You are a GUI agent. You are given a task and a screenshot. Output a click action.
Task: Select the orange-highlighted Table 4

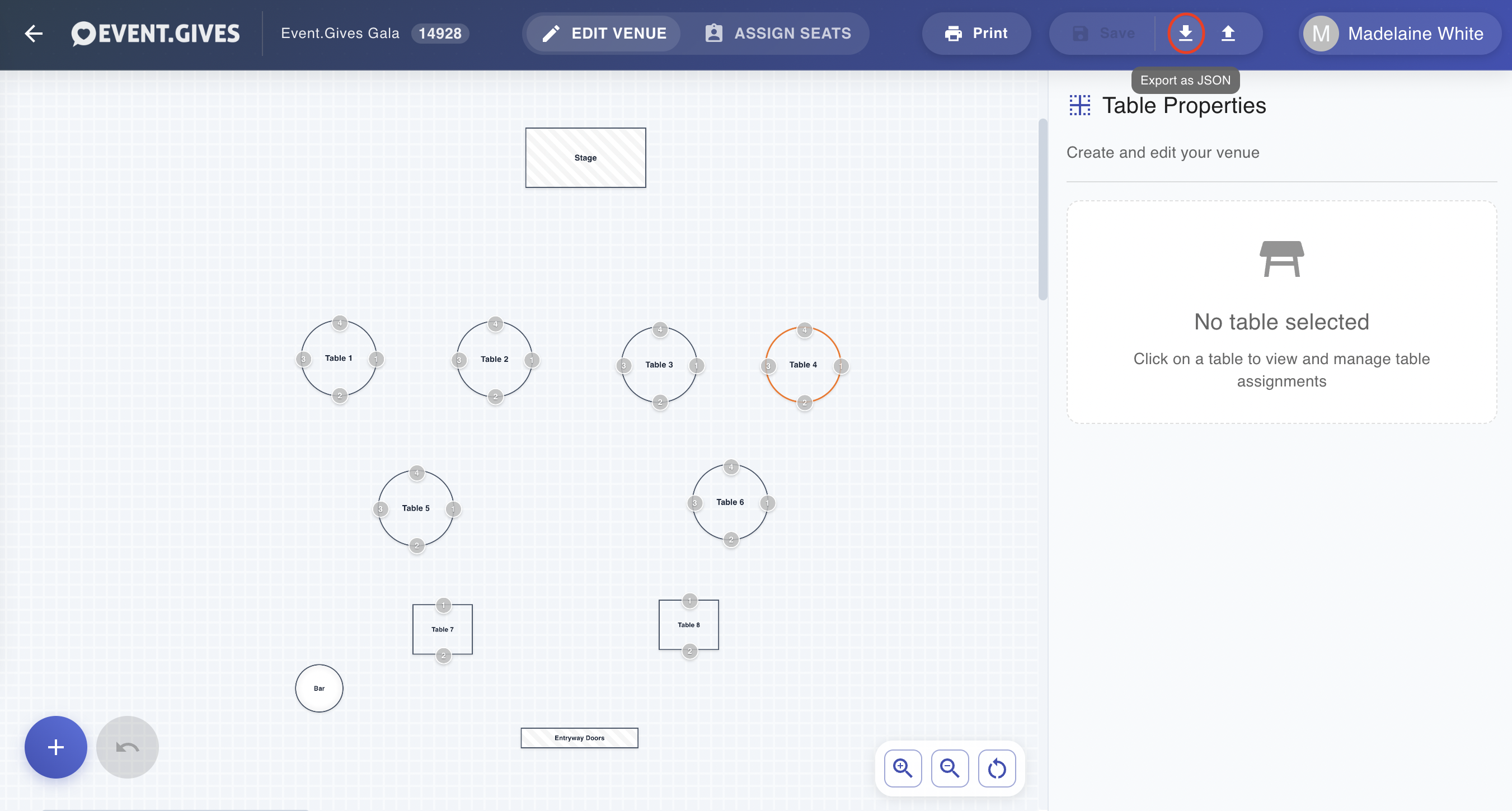(803, 365)
